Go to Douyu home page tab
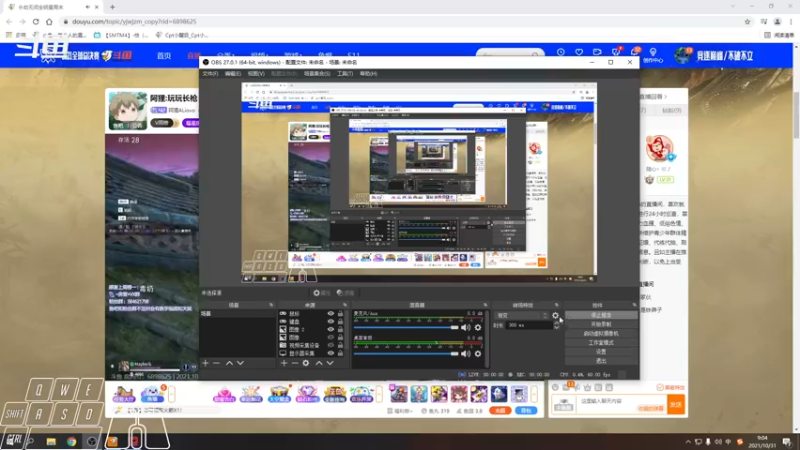Image resolution: width=800 pixels, height=450 pixels. [x=164, y=56]
